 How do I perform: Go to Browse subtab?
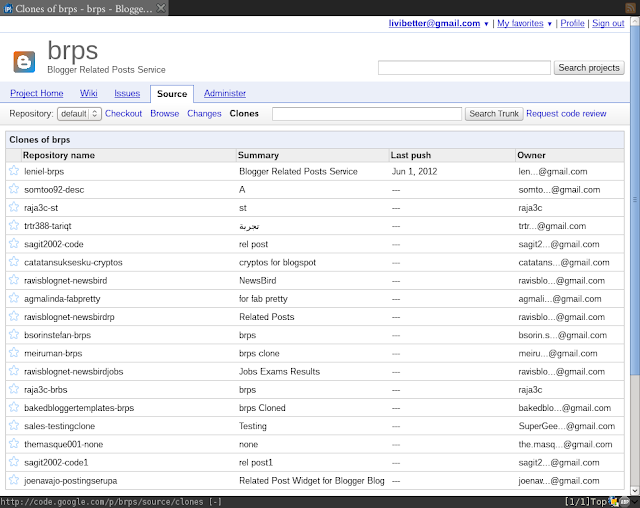coord(164,113)
